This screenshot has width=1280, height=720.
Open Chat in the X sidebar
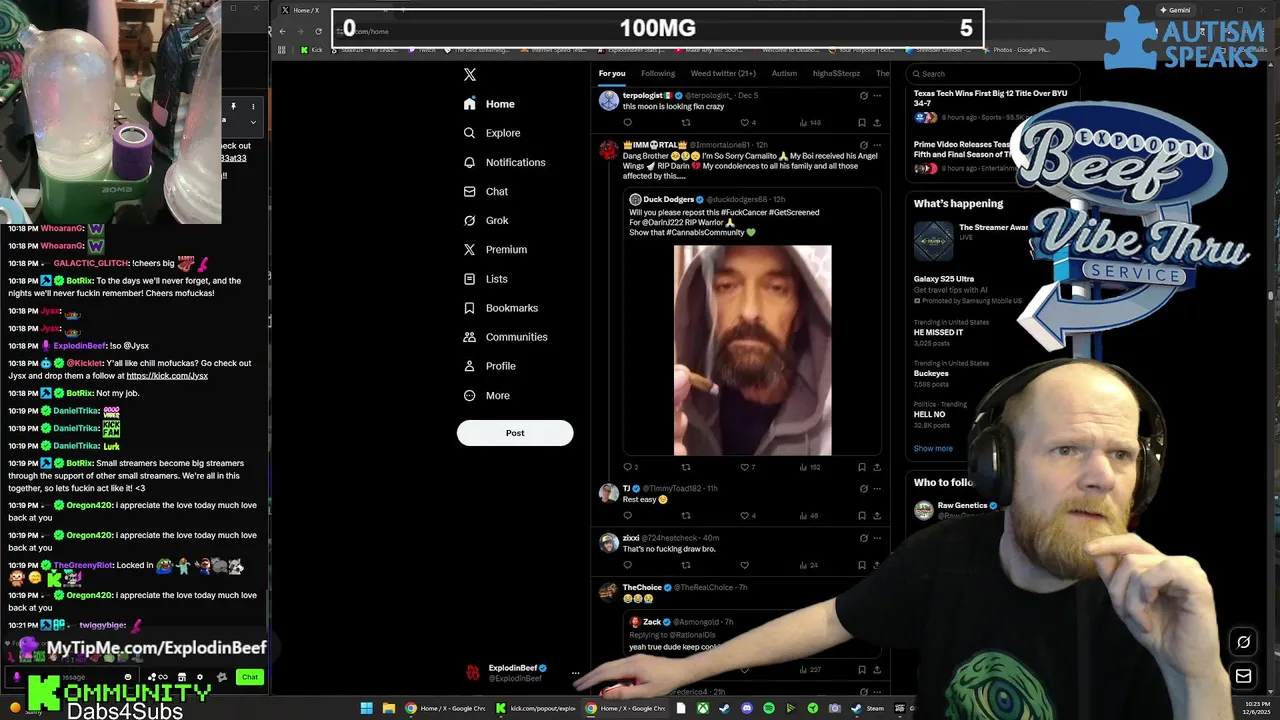click(486, 191)
